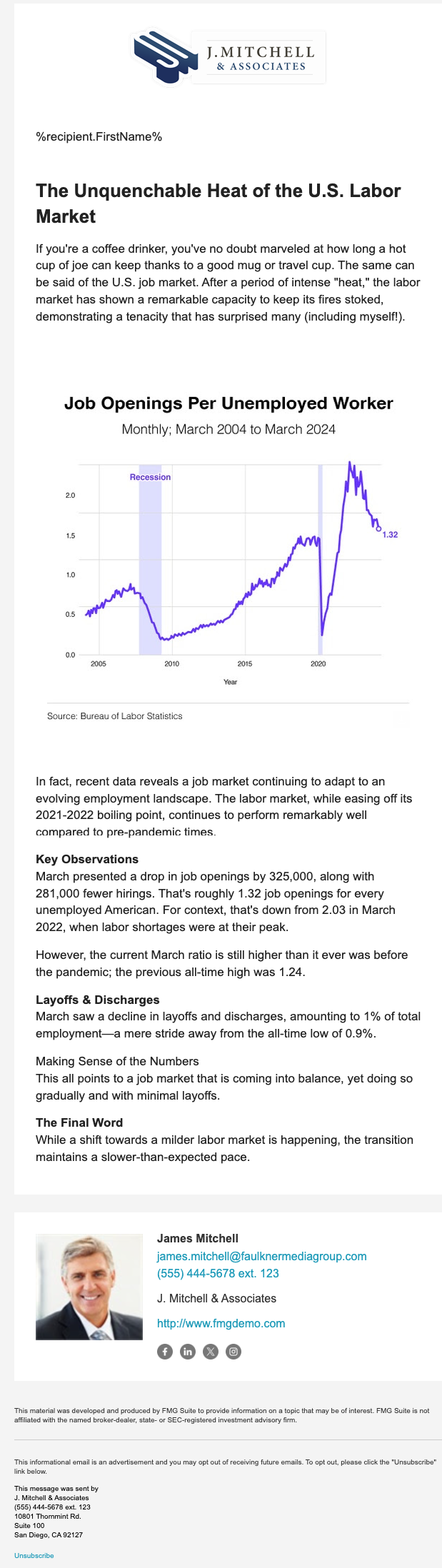442x1568 pixels.
Task: Open the www.fmgdemo.com website link
Action: pos(221,1323)
